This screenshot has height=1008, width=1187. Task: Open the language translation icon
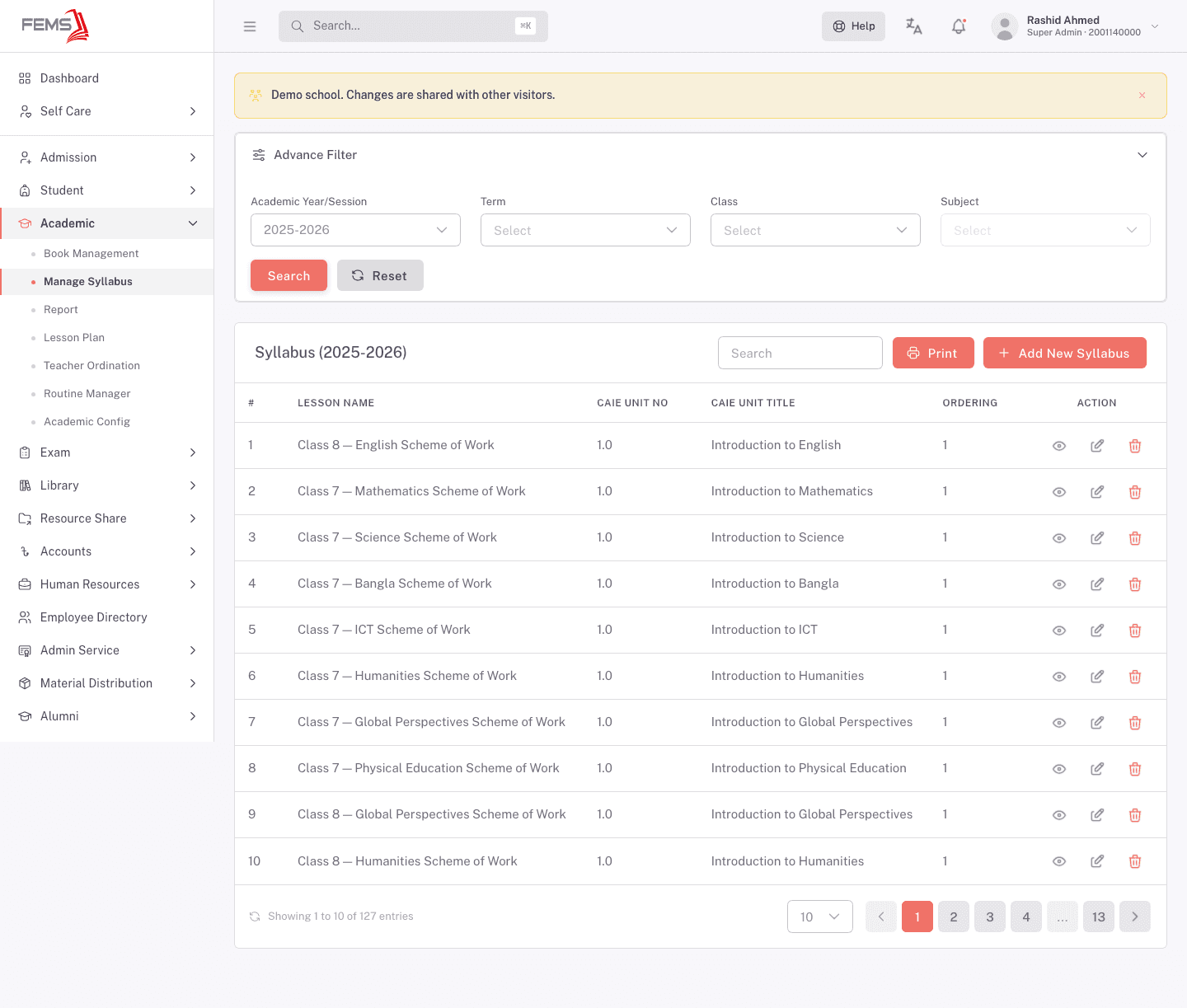tap(913, 26)
